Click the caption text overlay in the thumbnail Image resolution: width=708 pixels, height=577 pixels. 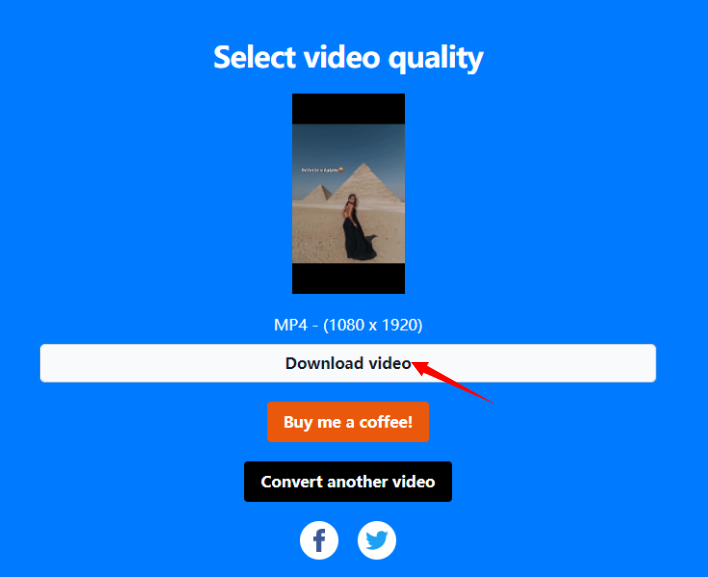coord(322,170)
